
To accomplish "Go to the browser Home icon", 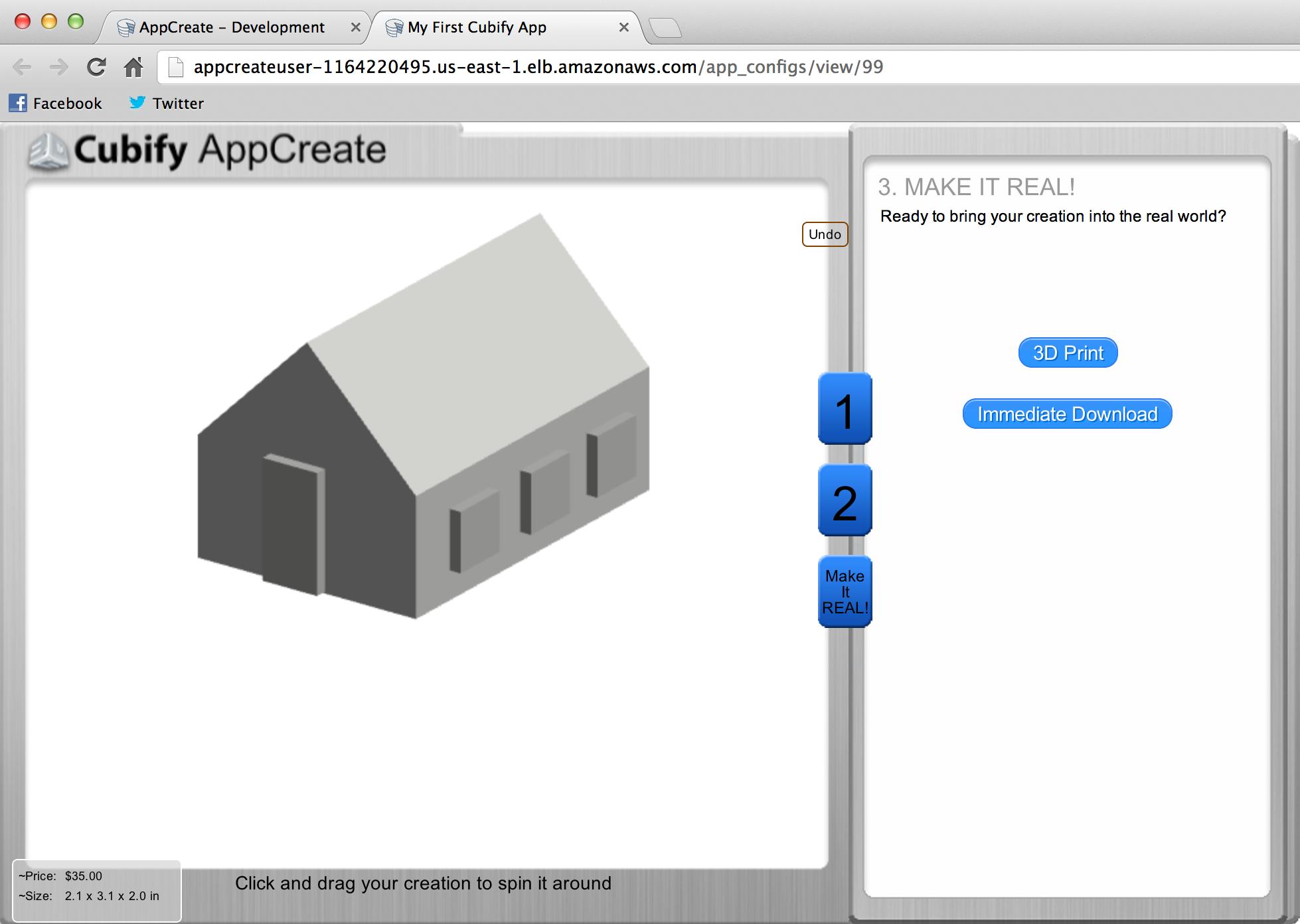I will [133, 67].
